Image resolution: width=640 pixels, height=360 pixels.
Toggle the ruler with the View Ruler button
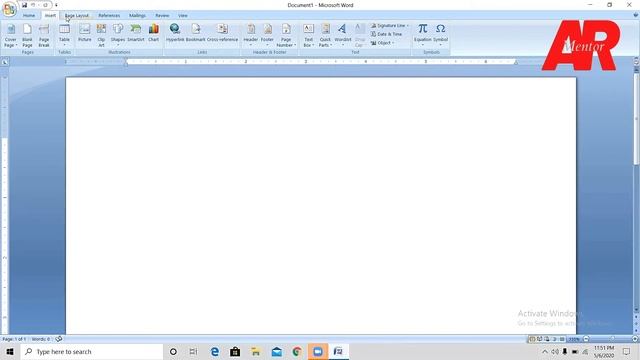636,62
